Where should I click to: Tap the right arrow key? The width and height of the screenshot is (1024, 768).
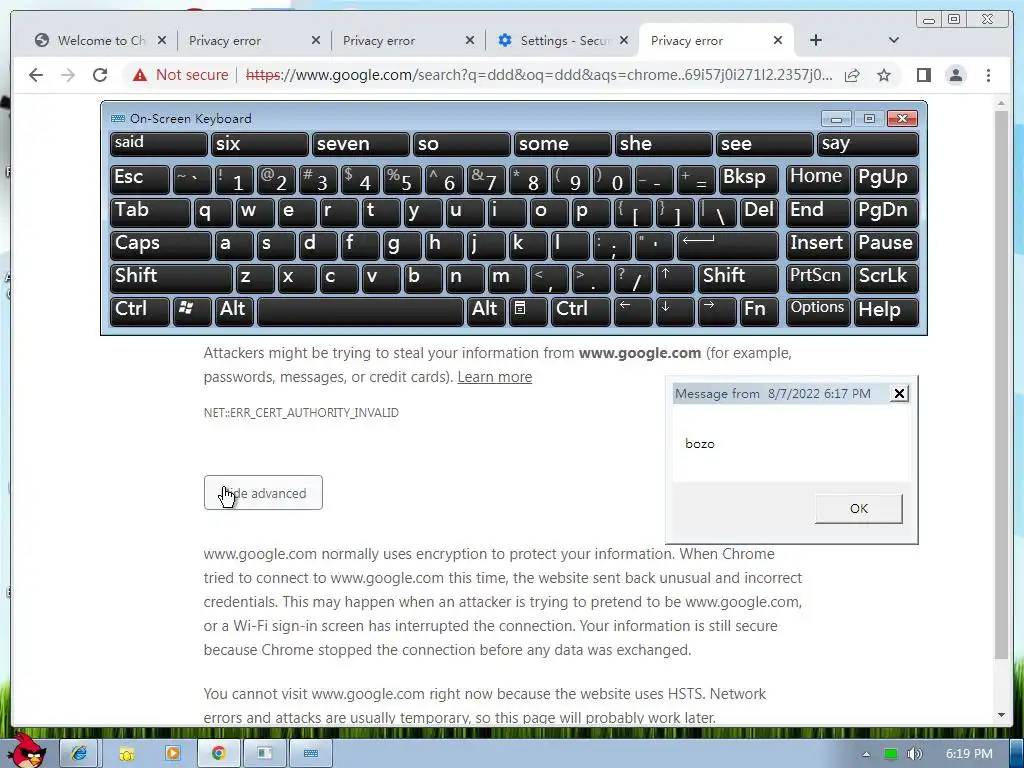[x=717, y=311]
